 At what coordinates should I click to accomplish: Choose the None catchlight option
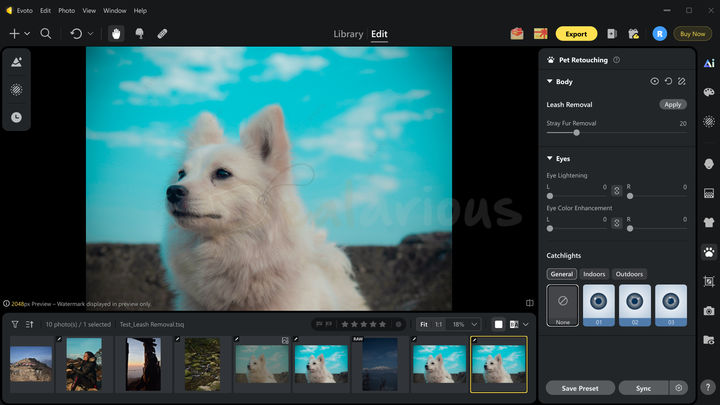pos(562,305)
